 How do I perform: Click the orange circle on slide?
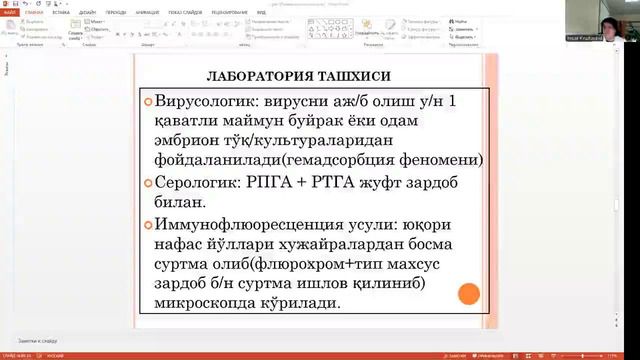coord(469,294)
